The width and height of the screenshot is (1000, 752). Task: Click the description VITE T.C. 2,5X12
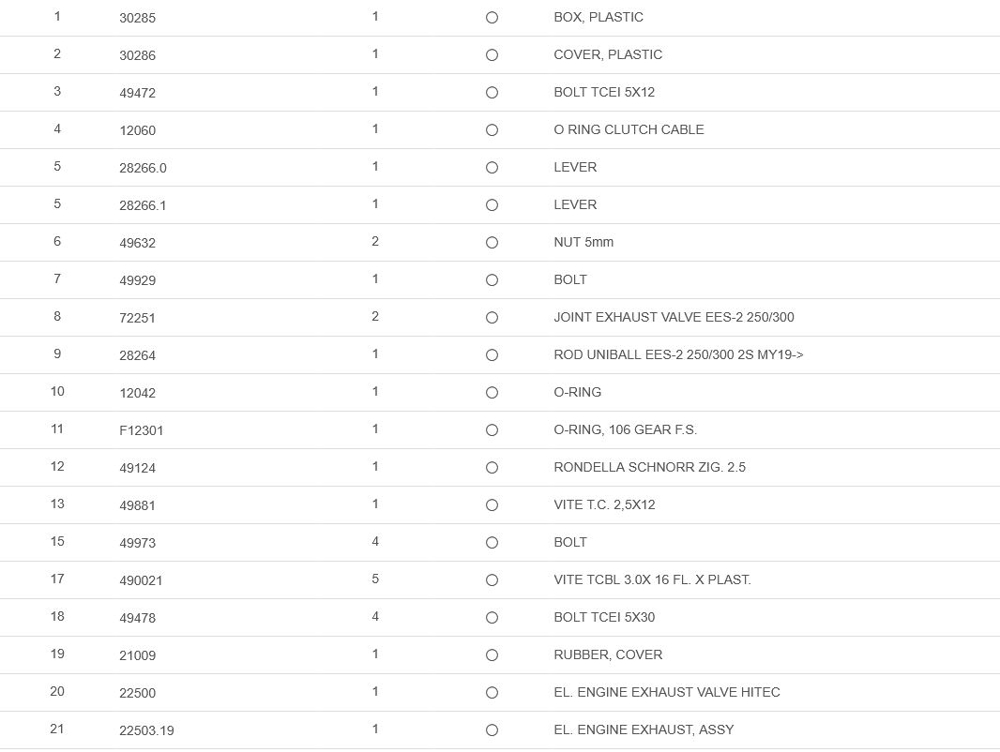point(604,505)
